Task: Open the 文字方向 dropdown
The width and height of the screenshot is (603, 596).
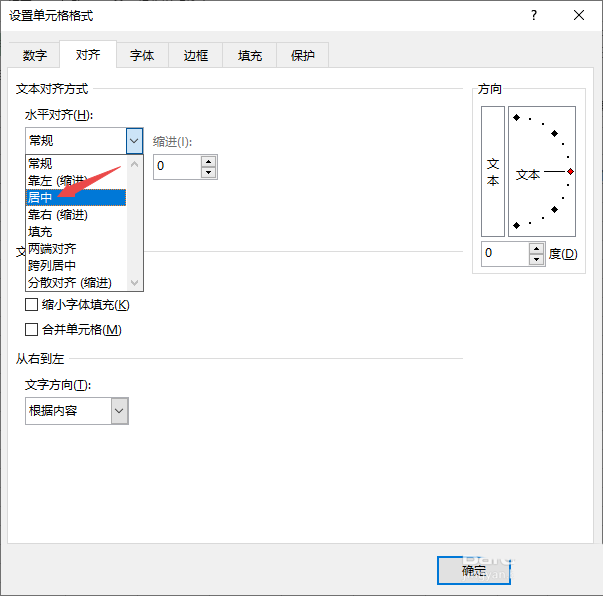Action: [119, 410]
